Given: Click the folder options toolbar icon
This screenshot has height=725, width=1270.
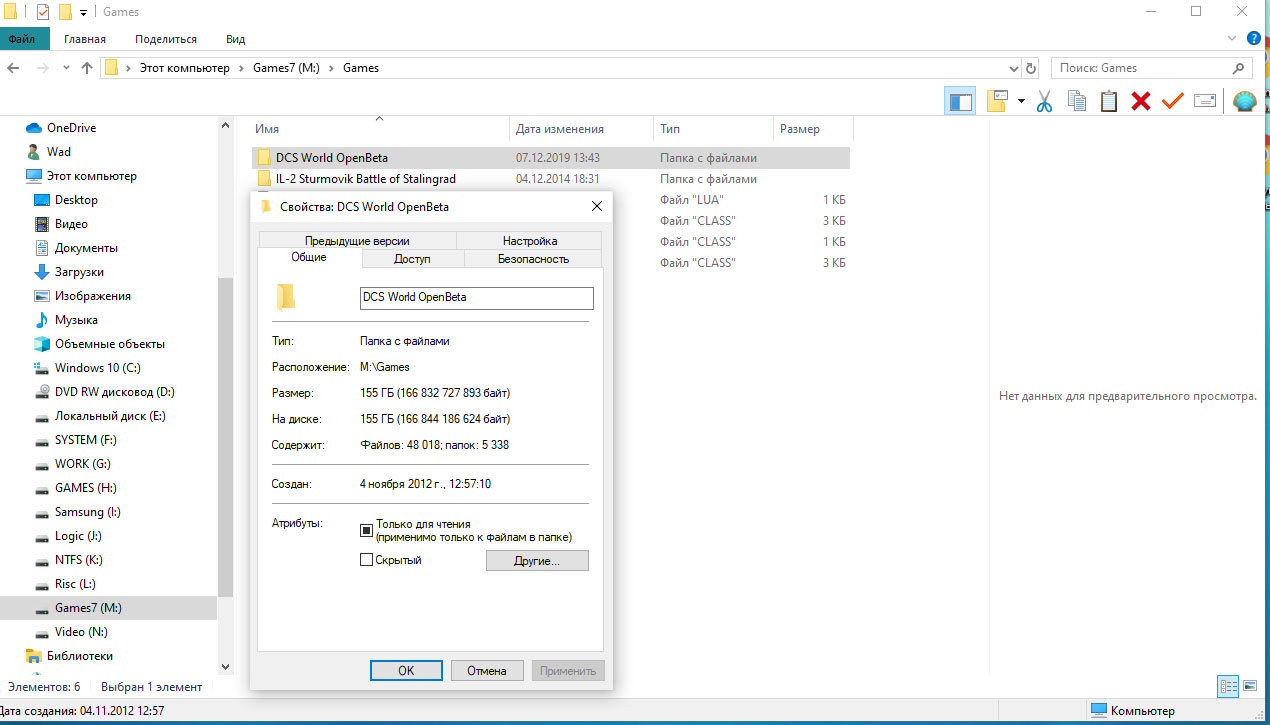Looking at the screenshot, I should [x=998, y=100].
